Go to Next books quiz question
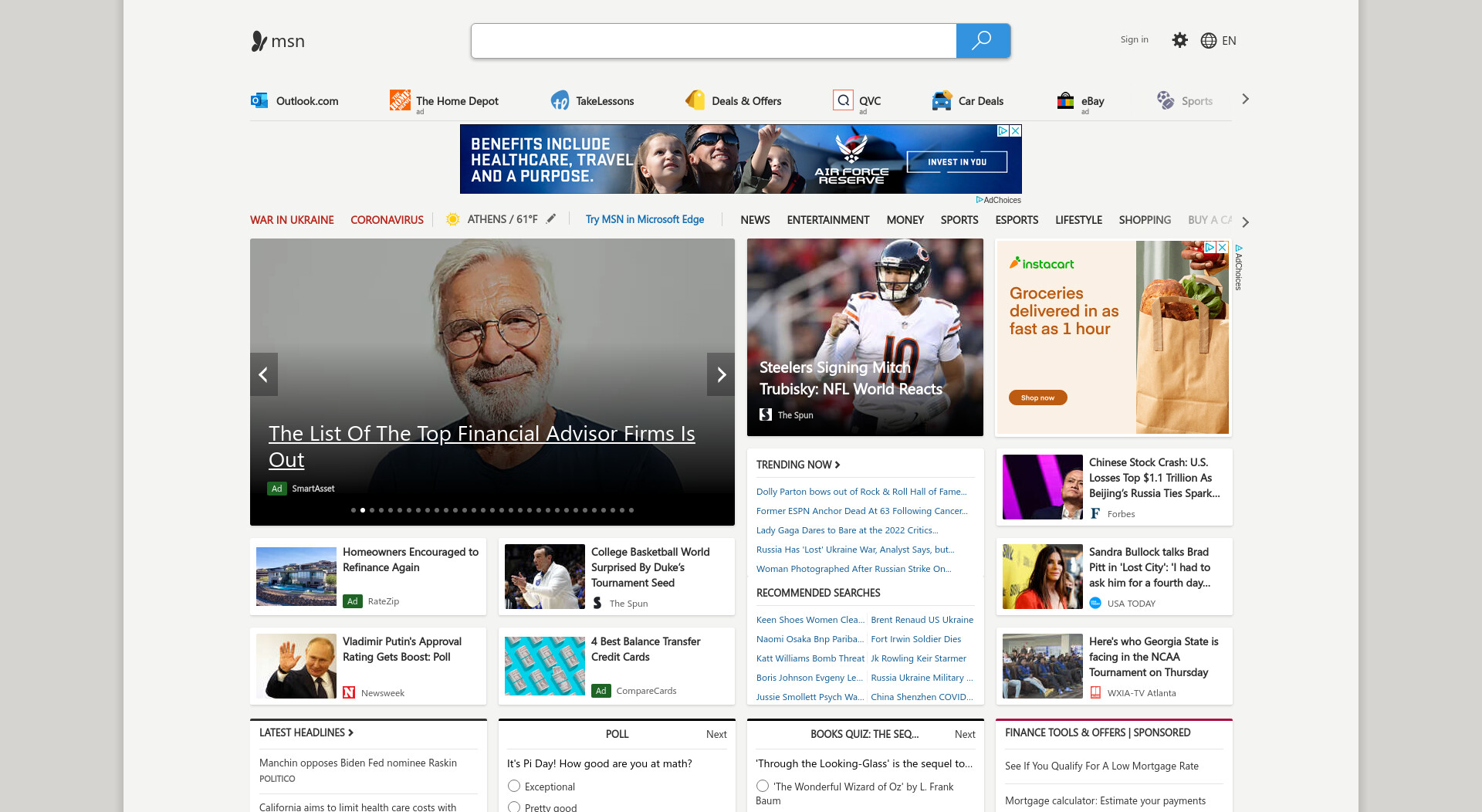Viewport: 1482px width, 812px height. coord(965,734)
